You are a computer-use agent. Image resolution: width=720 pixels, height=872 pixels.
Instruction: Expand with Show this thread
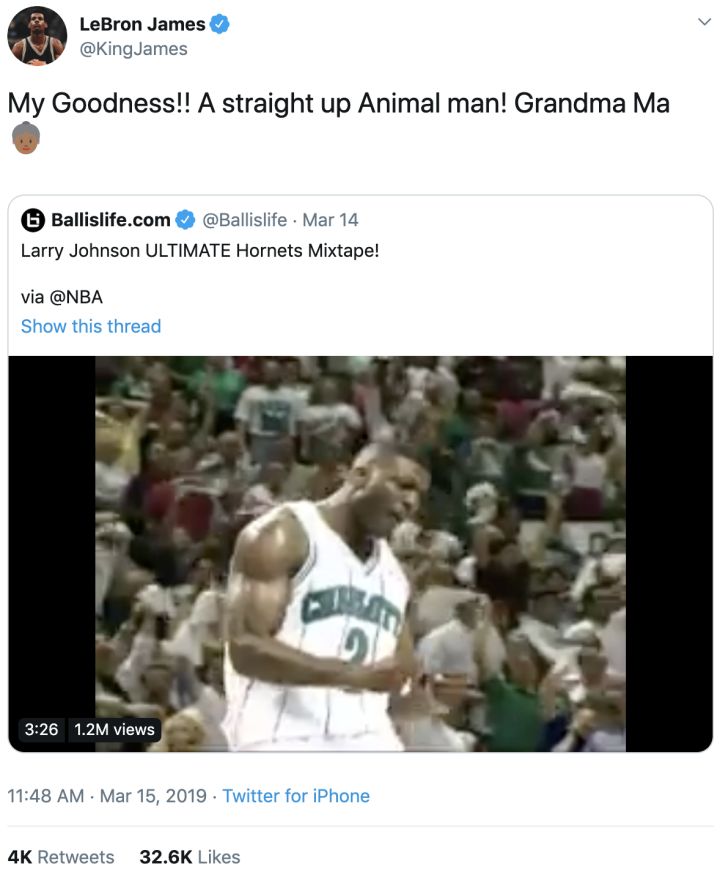click(91, 326)
